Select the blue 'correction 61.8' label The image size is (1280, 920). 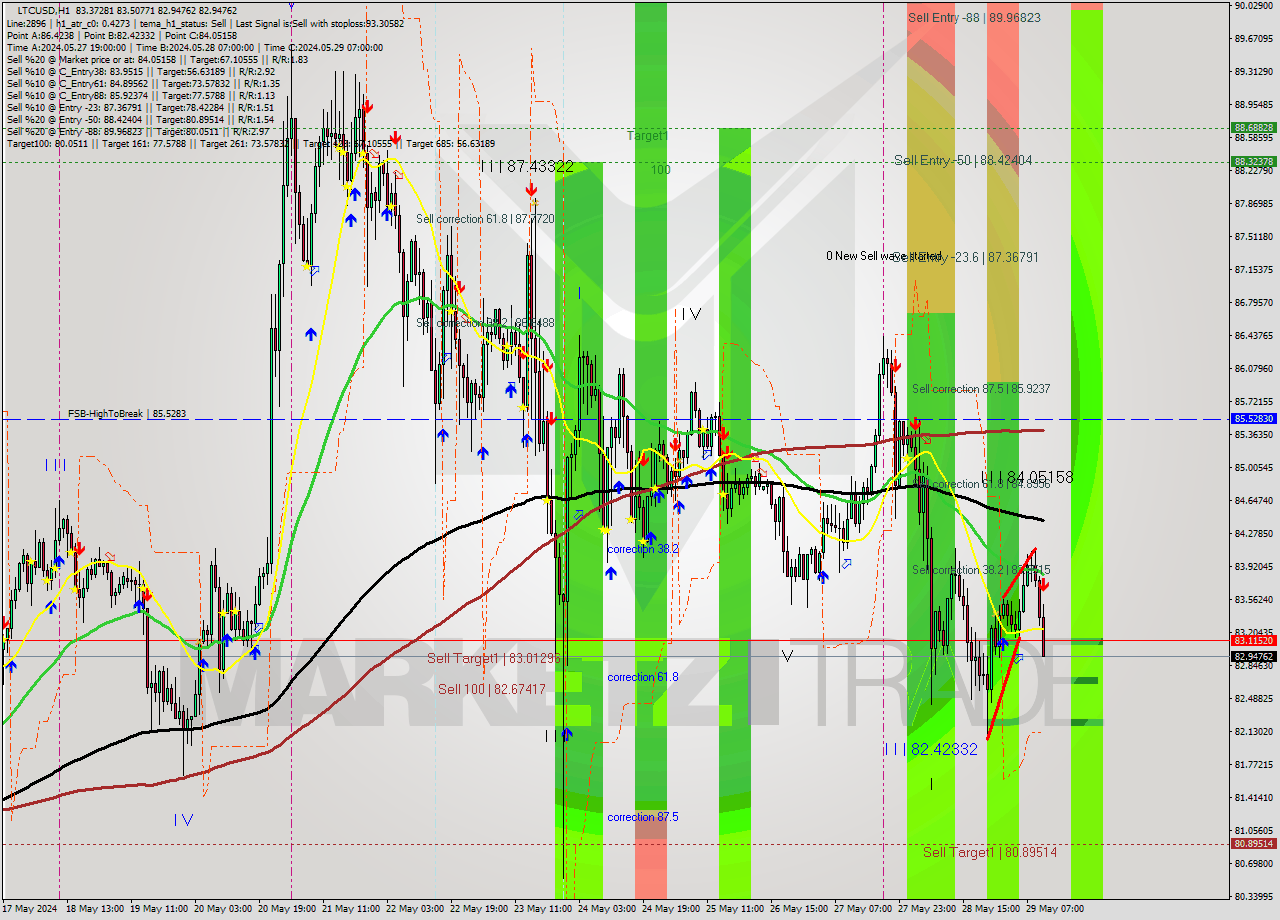643,677
